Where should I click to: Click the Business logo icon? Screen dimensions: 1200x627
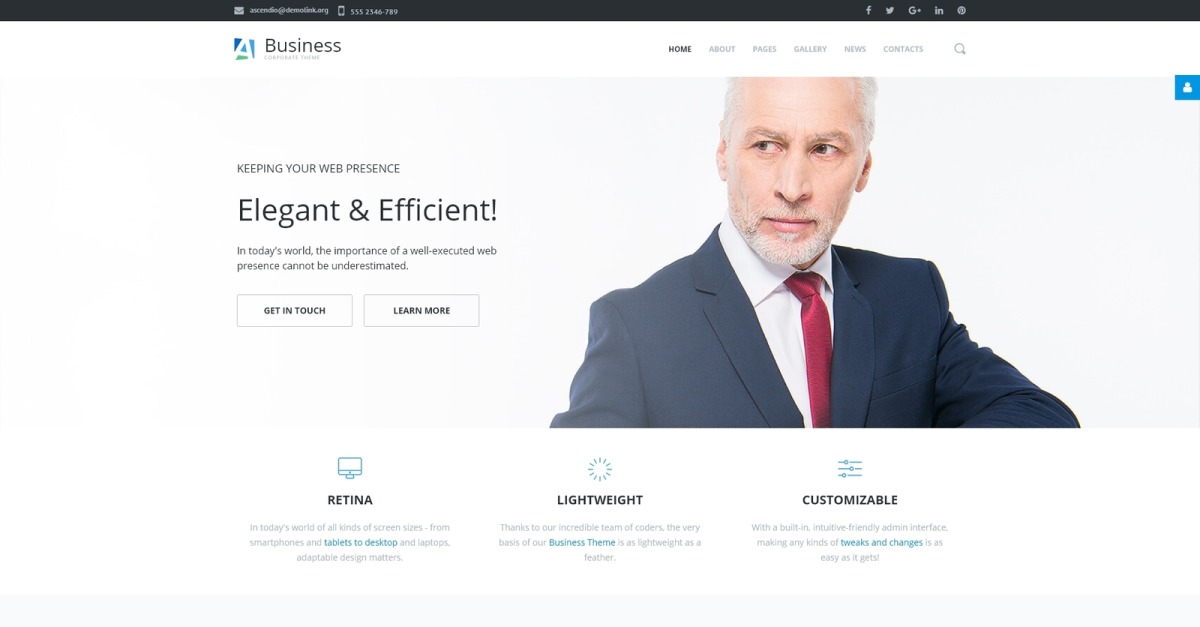click(x=245, y=49)
